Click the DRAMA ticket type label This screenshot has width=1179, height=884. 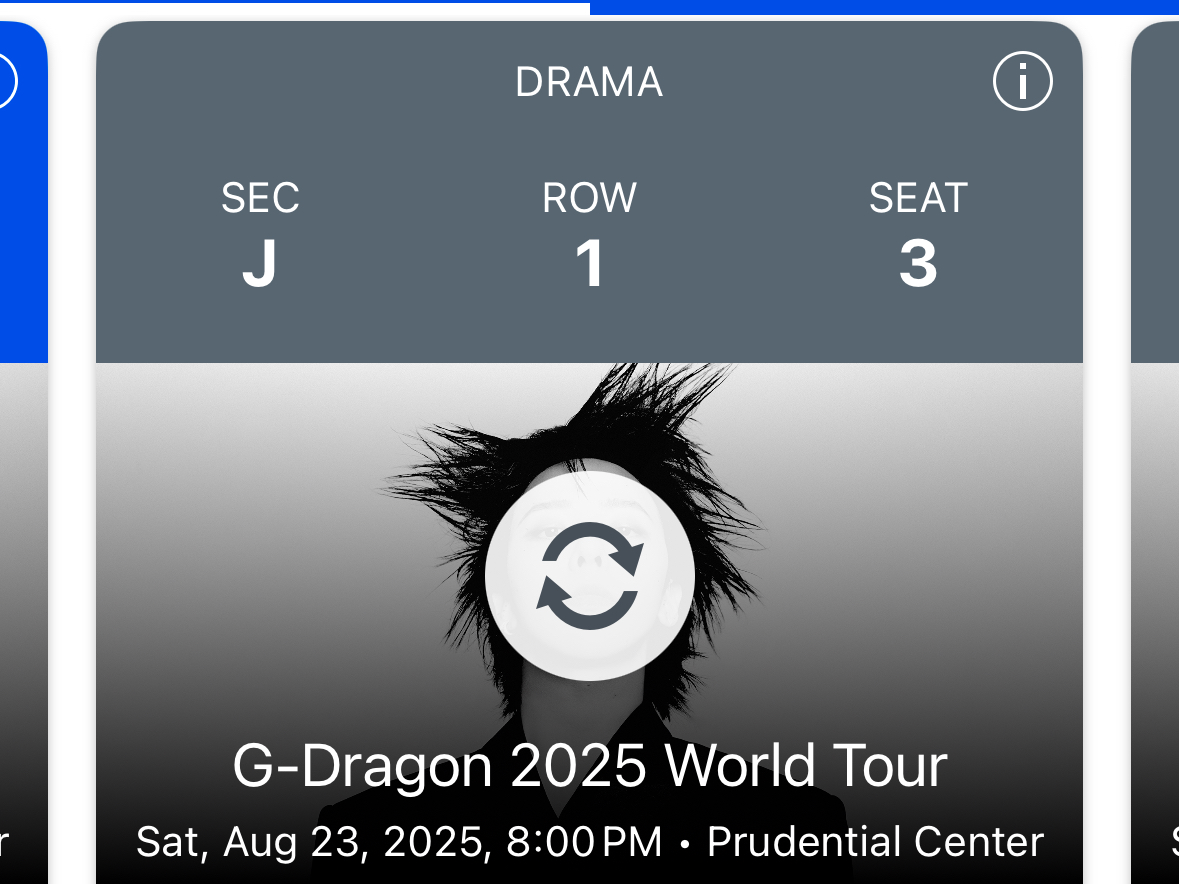pos(589,83)
